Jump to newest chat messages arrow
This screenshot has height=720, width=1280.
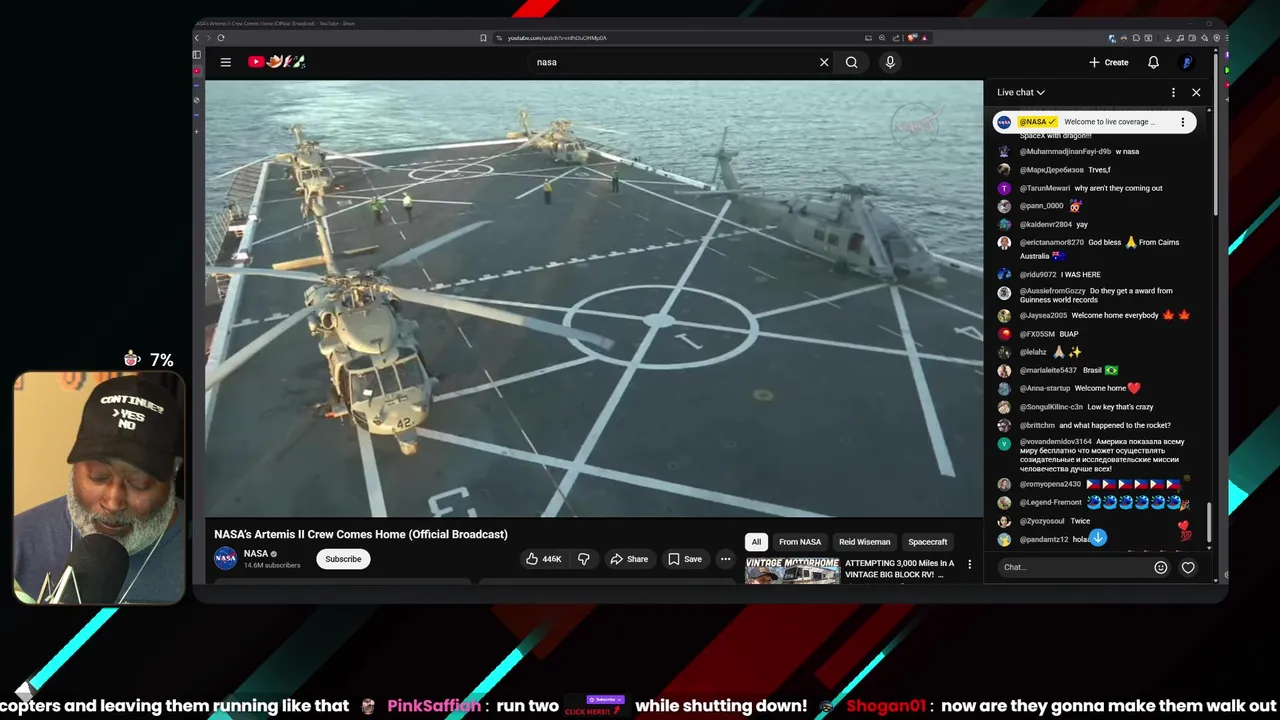[x=1098, y=538]
